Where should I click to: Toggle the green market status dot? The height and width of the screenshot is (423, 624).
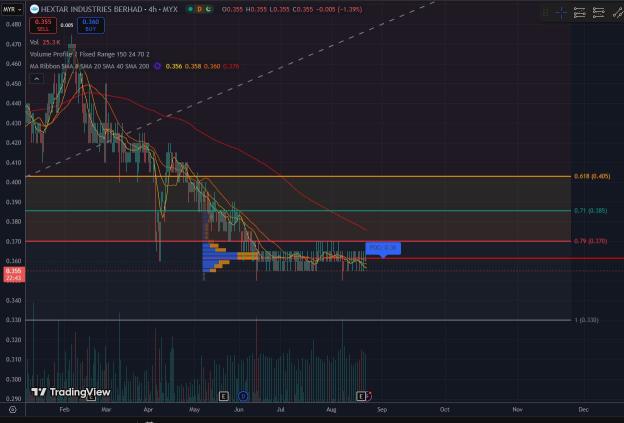pos(191,9)
